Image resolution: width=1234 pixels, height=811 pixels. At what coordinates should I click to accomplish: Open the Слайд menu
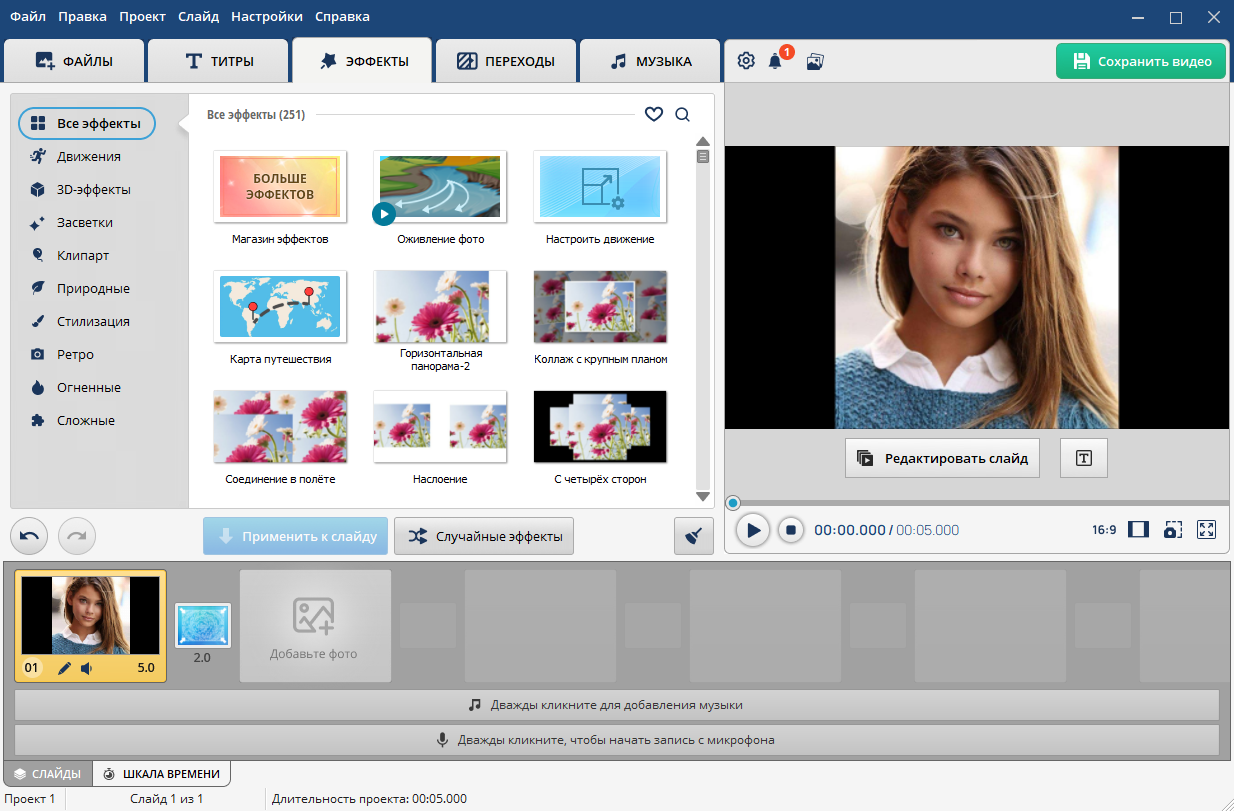[x=198, y=16]
